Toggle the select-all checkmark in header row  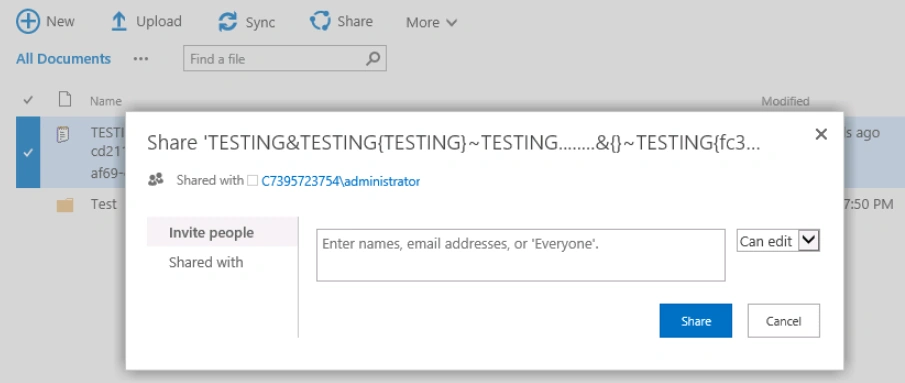(28, 100)
